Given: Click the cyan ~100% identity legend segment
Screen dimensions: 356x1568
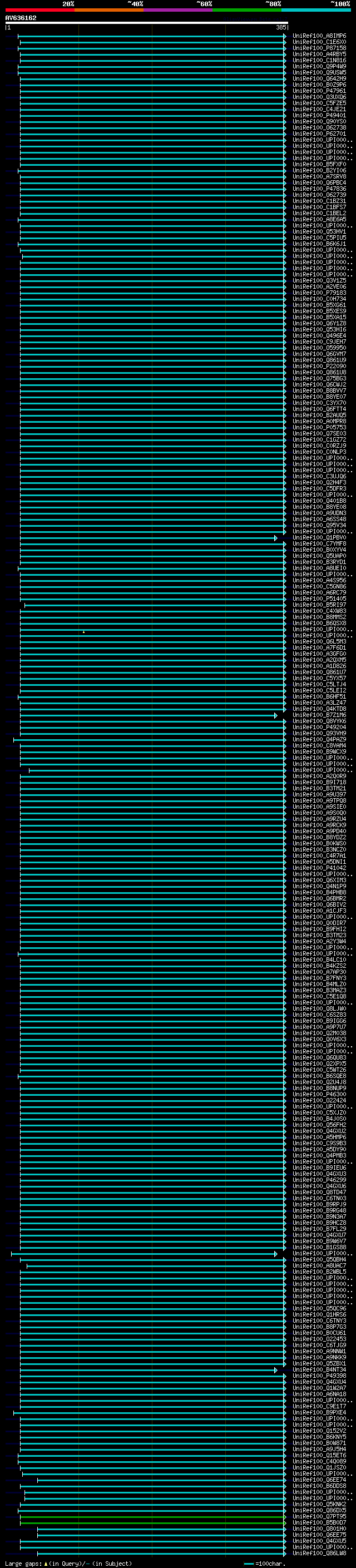Looking at the screenshot, I should point(316,10).
